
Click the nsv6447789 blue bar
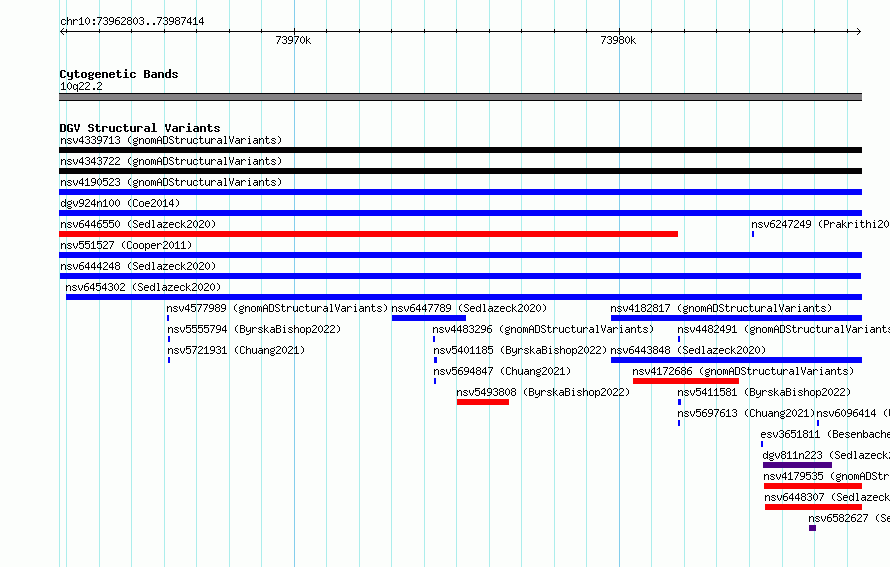click(429, 318)
